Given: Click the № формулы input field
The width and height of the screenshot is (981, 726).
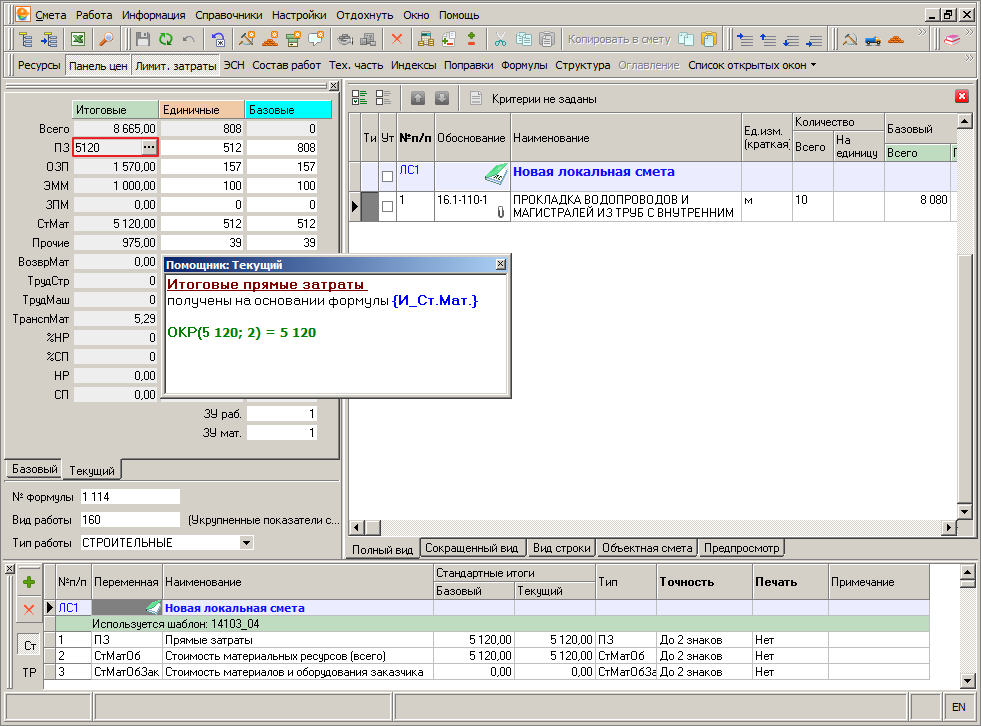Looking at the screenshot, I should click(130, 496).
